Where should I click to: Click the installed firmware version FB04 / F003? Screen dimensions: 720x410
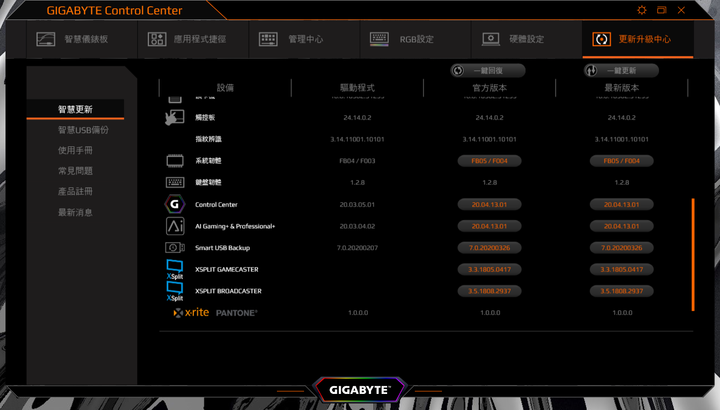pos(357,161)
